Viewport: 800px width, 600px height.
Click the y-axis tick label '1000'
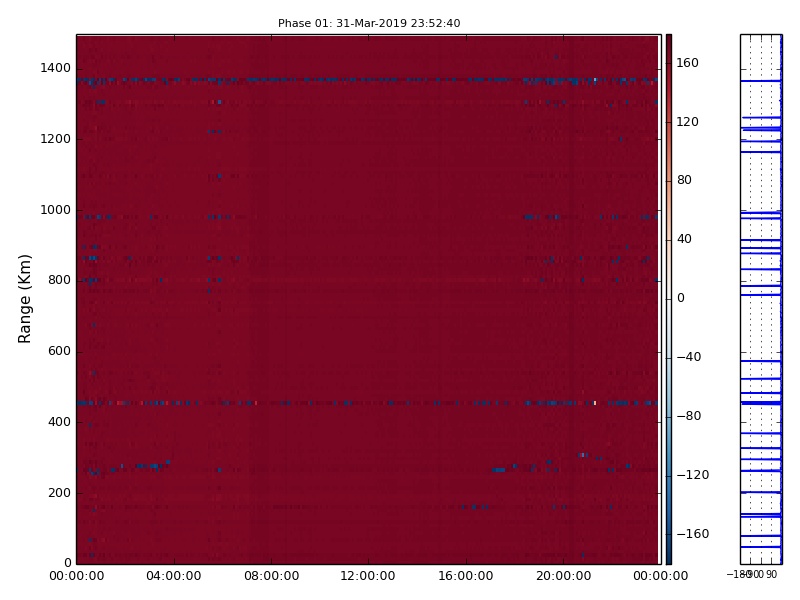(56, 210)
